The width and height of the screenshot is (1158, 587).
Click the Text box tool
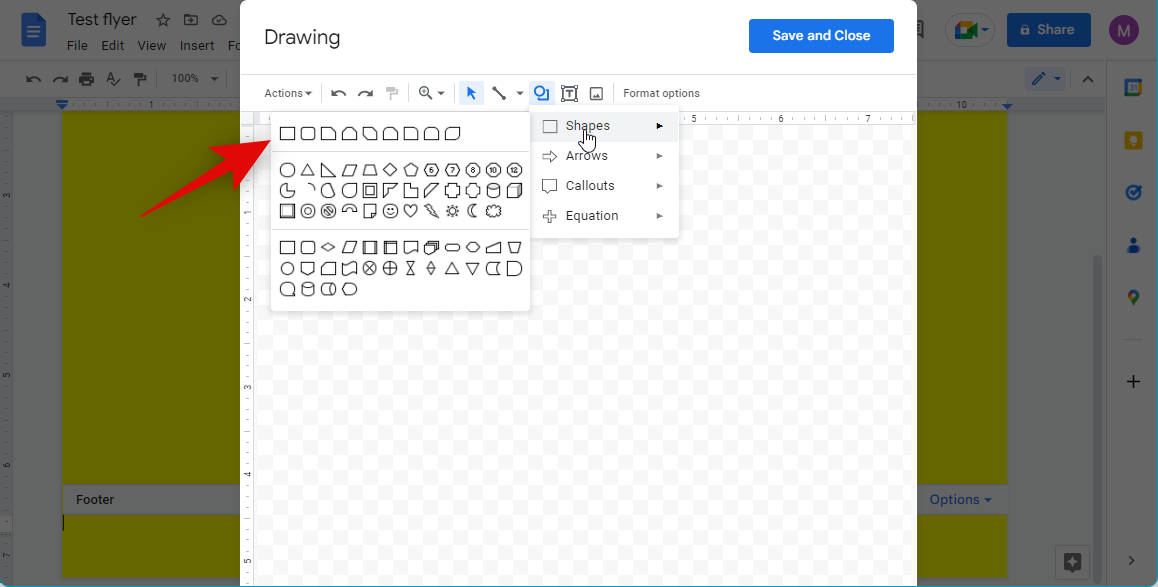[569, 93]
